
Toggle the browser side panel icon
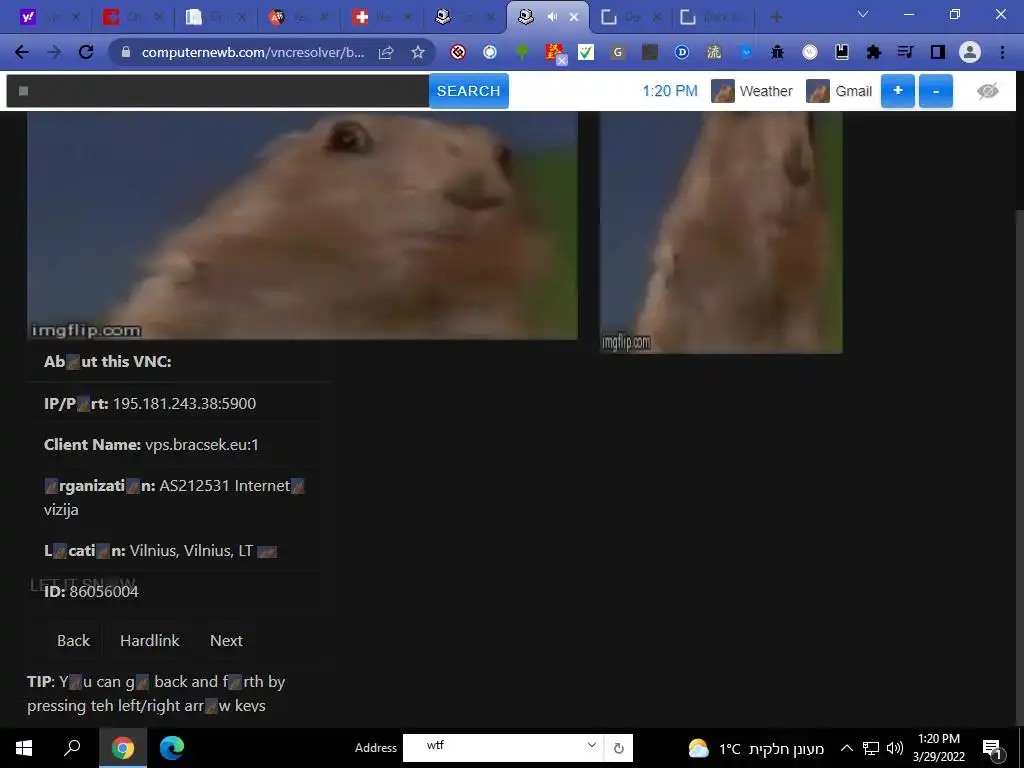(x=938, y=52)
